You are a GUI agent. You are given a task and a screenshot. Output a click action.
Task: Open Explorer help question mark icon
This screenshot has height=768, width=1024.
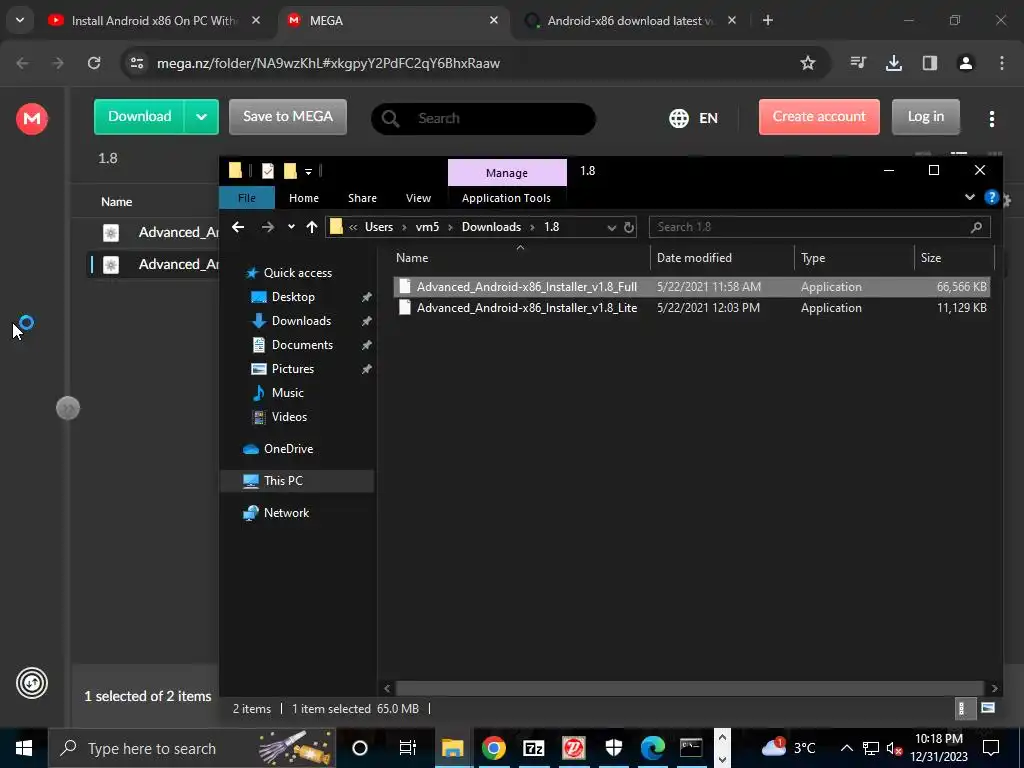click(991, 197)
